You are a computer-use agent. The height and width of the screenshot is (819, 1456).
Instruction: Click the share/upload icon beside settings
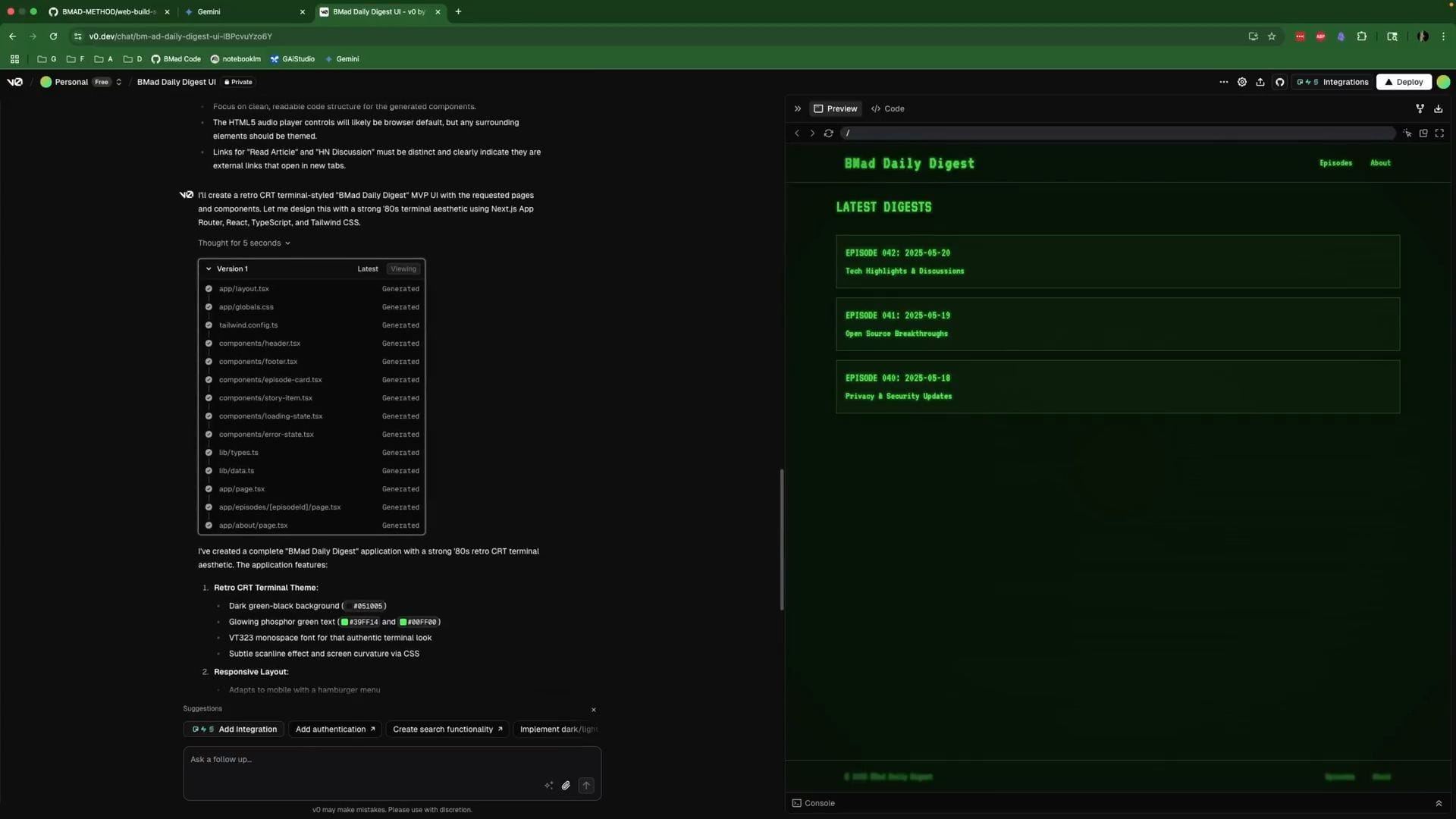(x=1260, y=82)
